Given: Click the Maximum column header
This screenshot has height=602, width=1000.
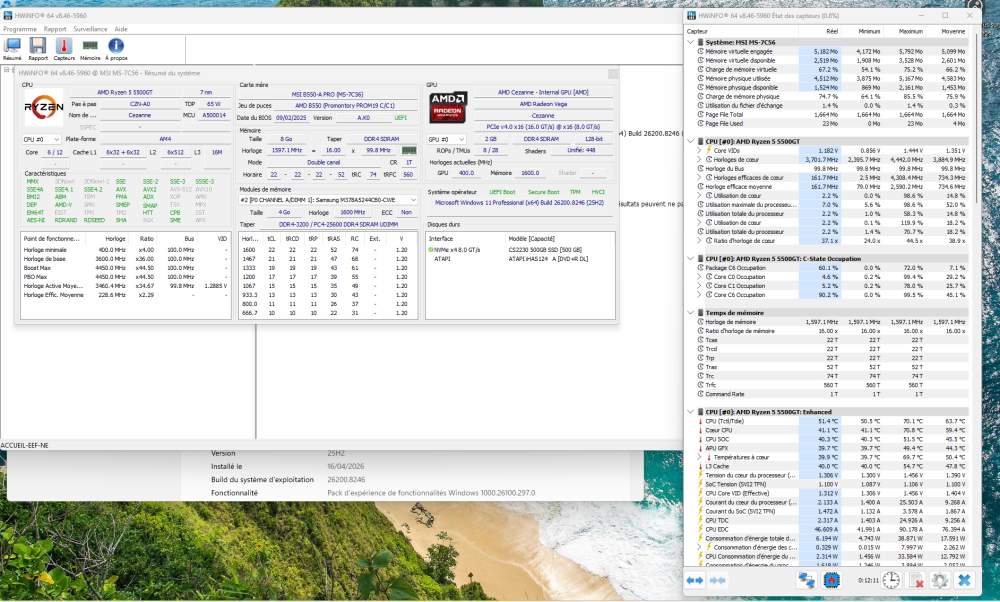Looking at the screenshot, I should pyautogui.click(x=904, y=31).
